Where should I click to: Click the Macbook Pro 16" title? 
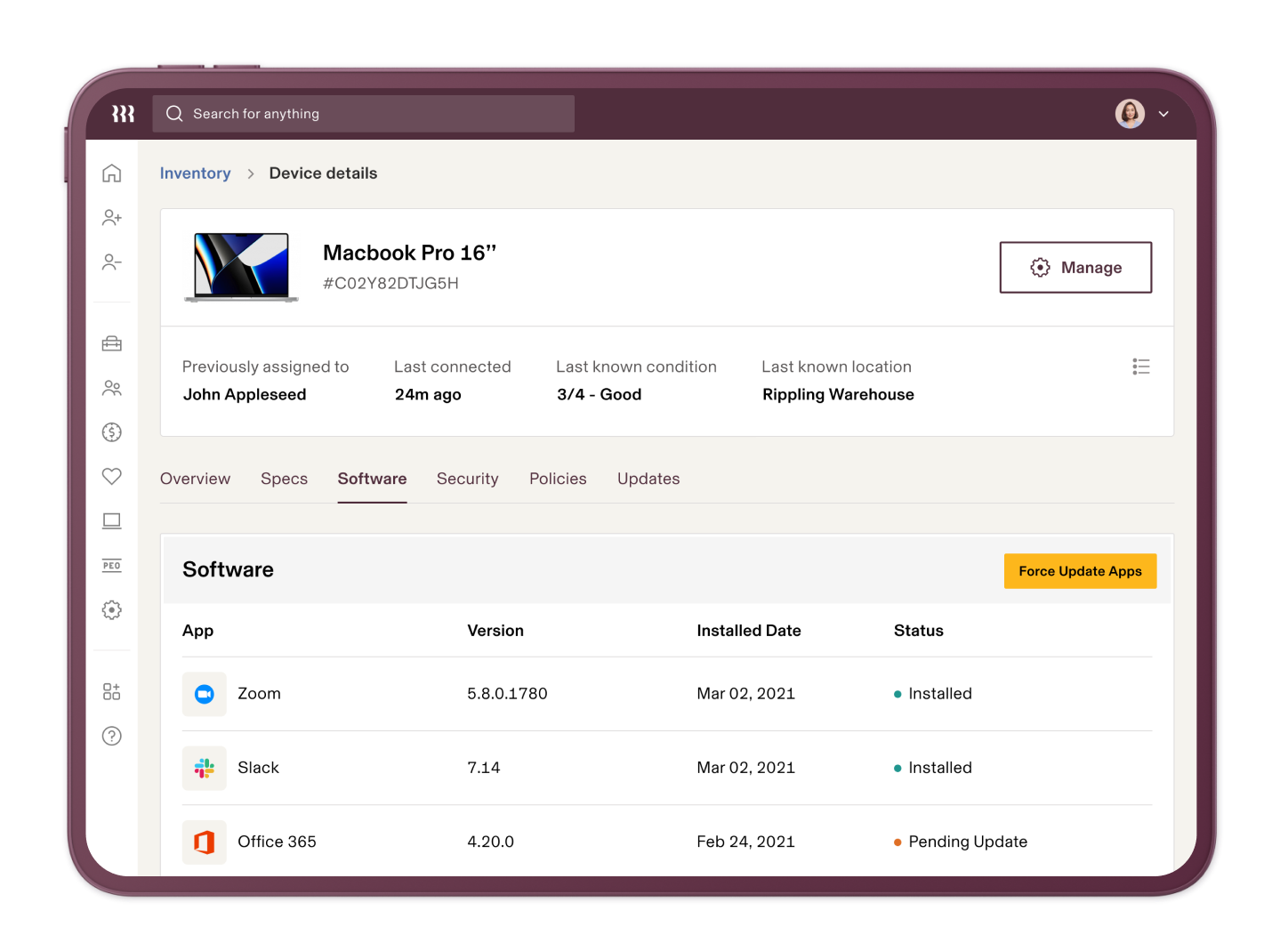(409, 253)
